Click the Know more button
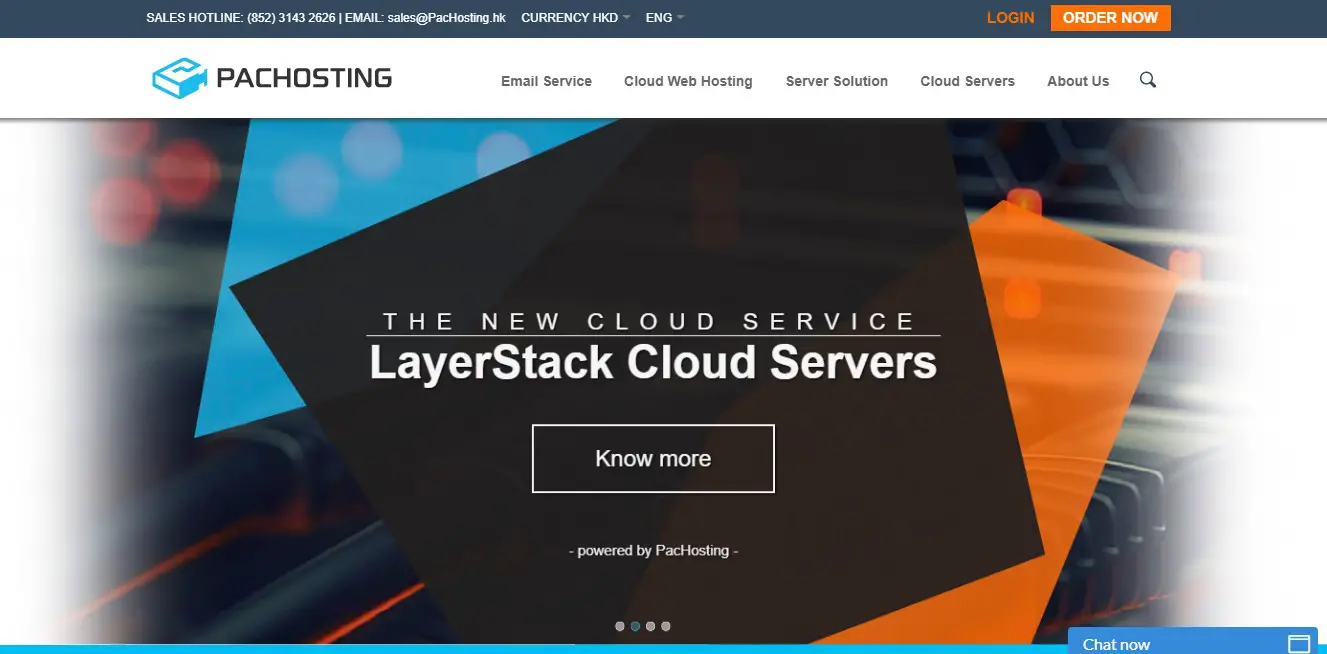 (653, 459)
